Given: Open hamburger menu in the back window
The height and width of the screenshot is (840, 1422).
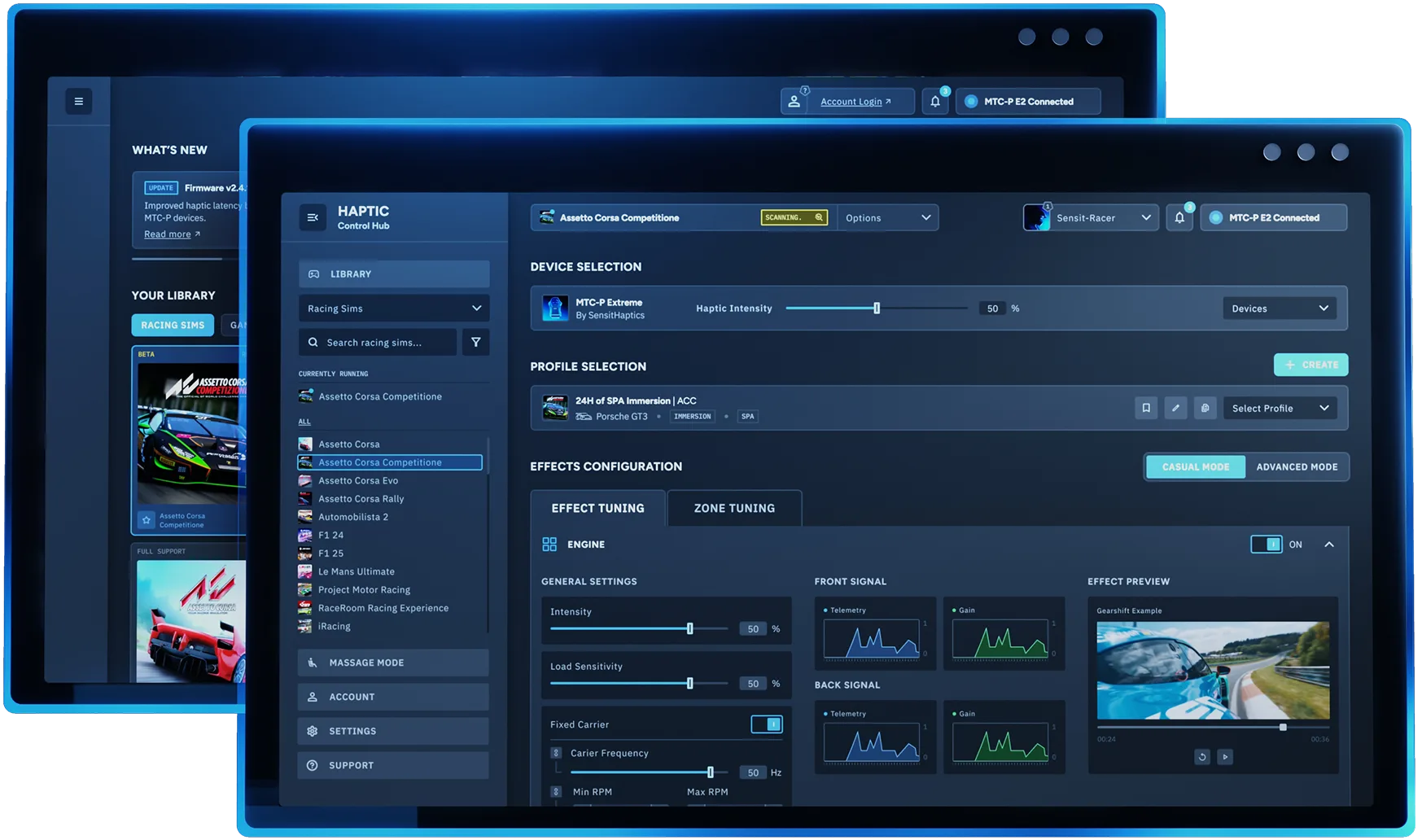Looking at the screenshot, I should 79,101.
